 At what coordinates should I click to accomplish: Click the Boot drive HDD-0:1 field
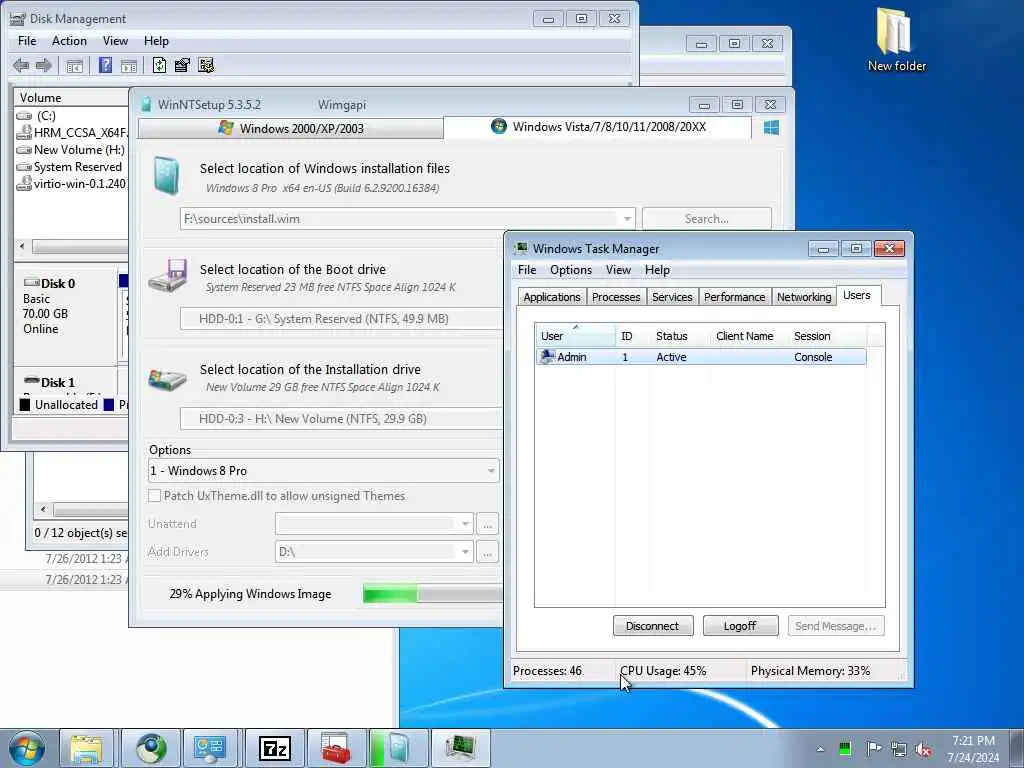pyautogui.click(x=342, y=319)
